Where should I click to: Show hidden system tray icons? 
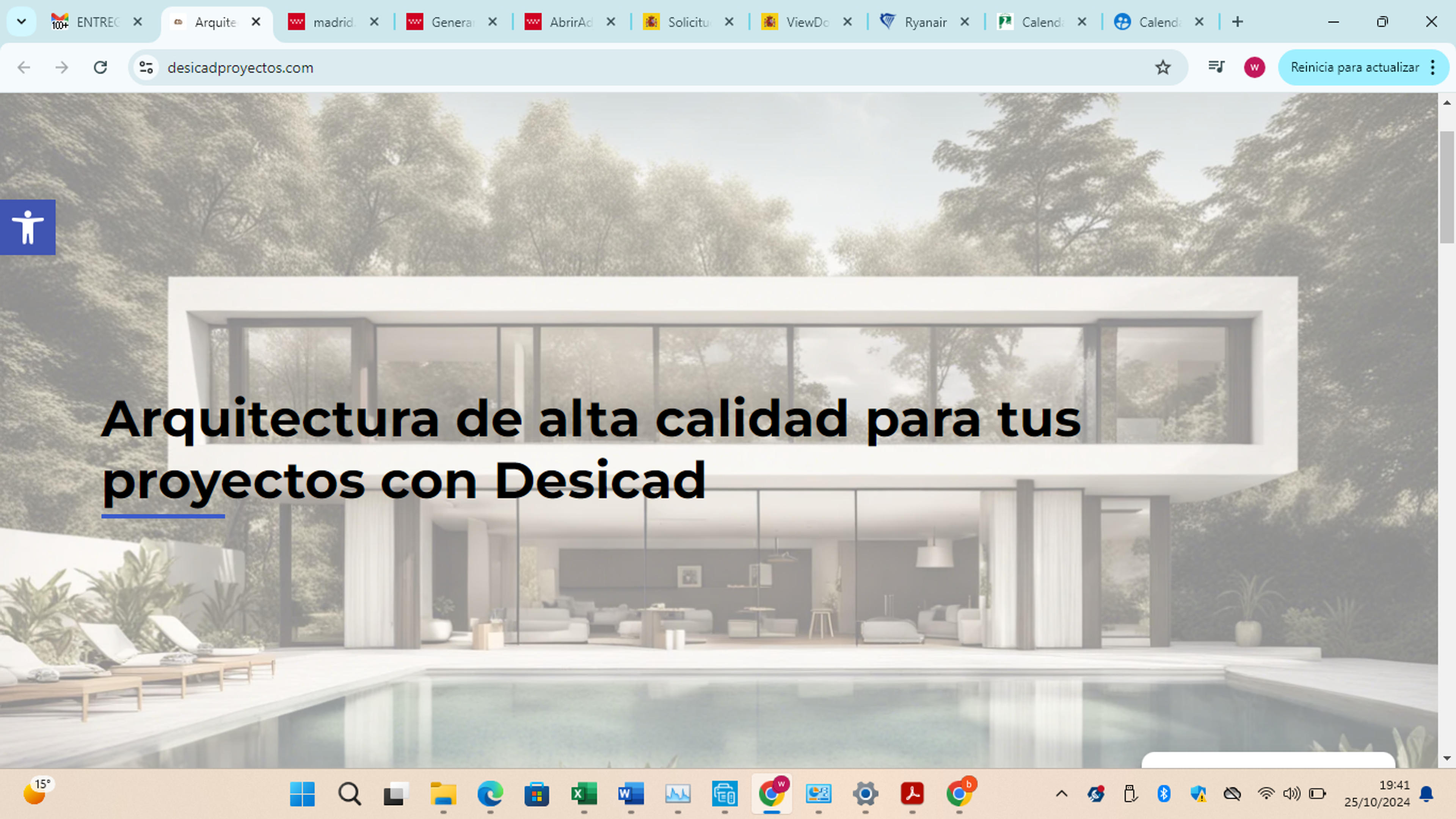click(x=1062, y=794)
